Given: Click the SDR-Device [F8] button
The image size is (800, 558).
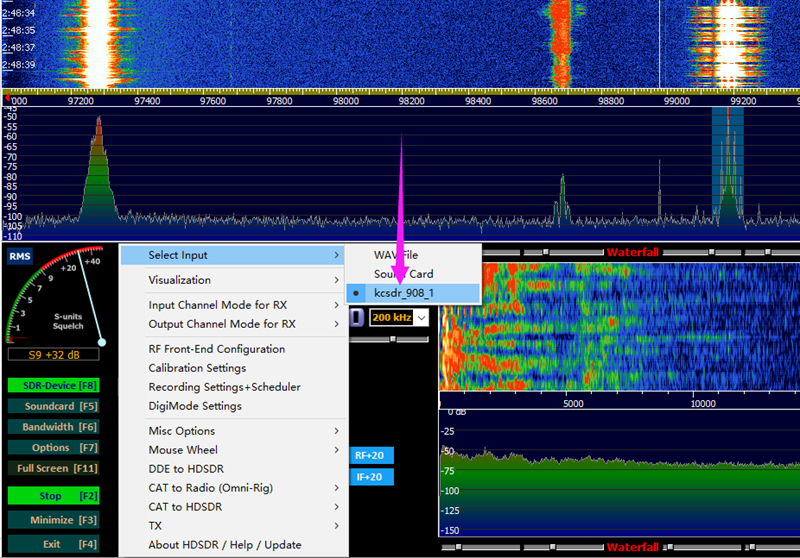Looking at the screenshot, I should pyautogui.click(x=52, y=385).
